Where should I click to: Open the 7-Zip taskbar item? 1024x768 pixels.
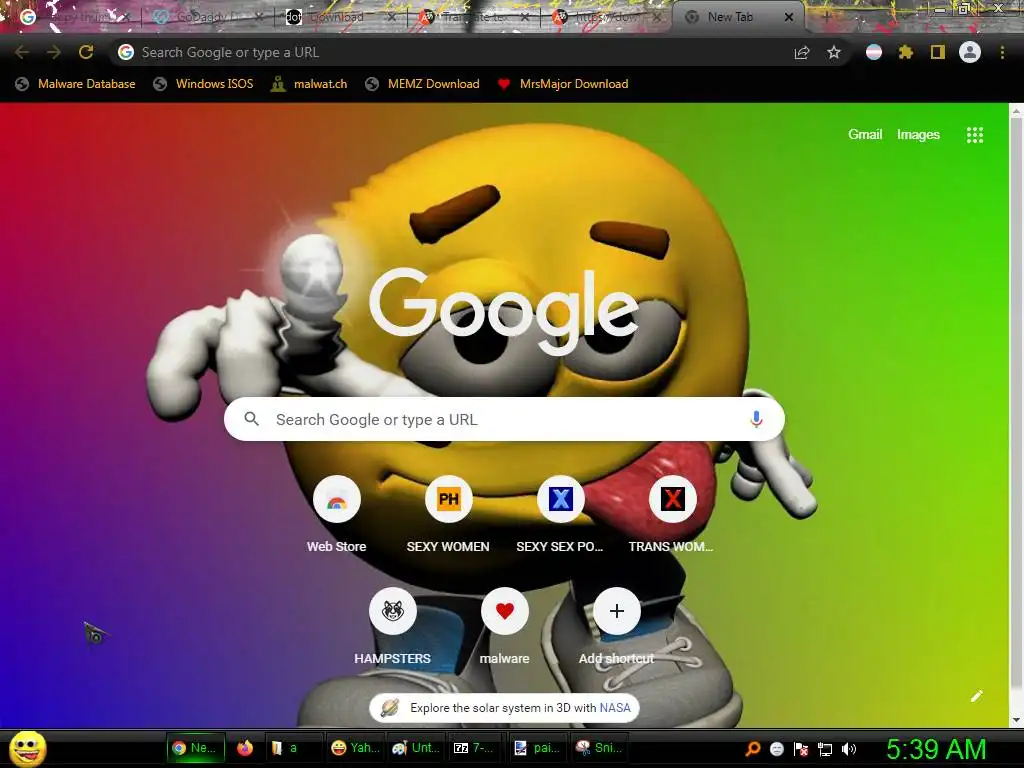[474, 748]
